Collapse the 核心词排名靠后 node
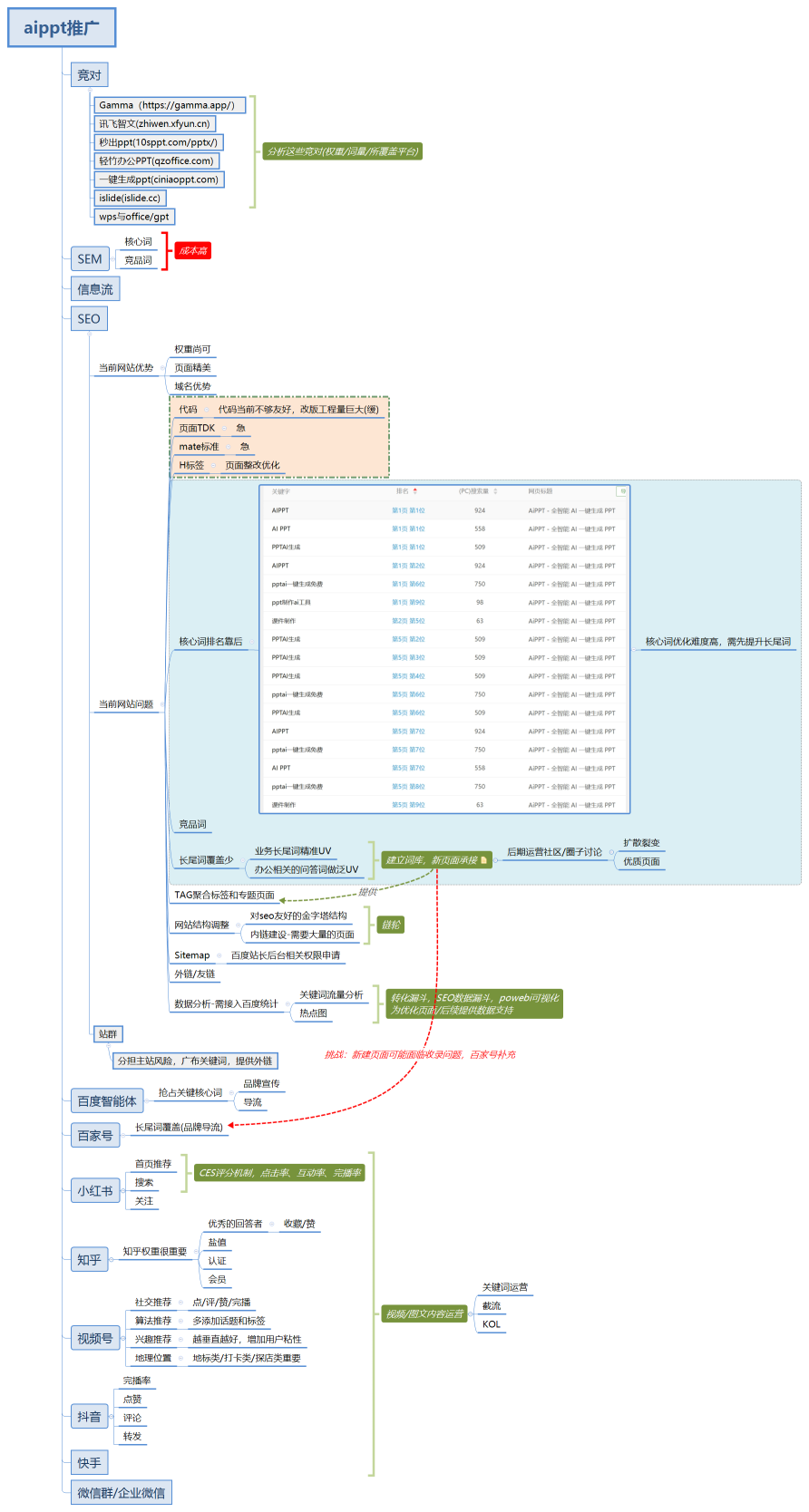 (251, 642)
